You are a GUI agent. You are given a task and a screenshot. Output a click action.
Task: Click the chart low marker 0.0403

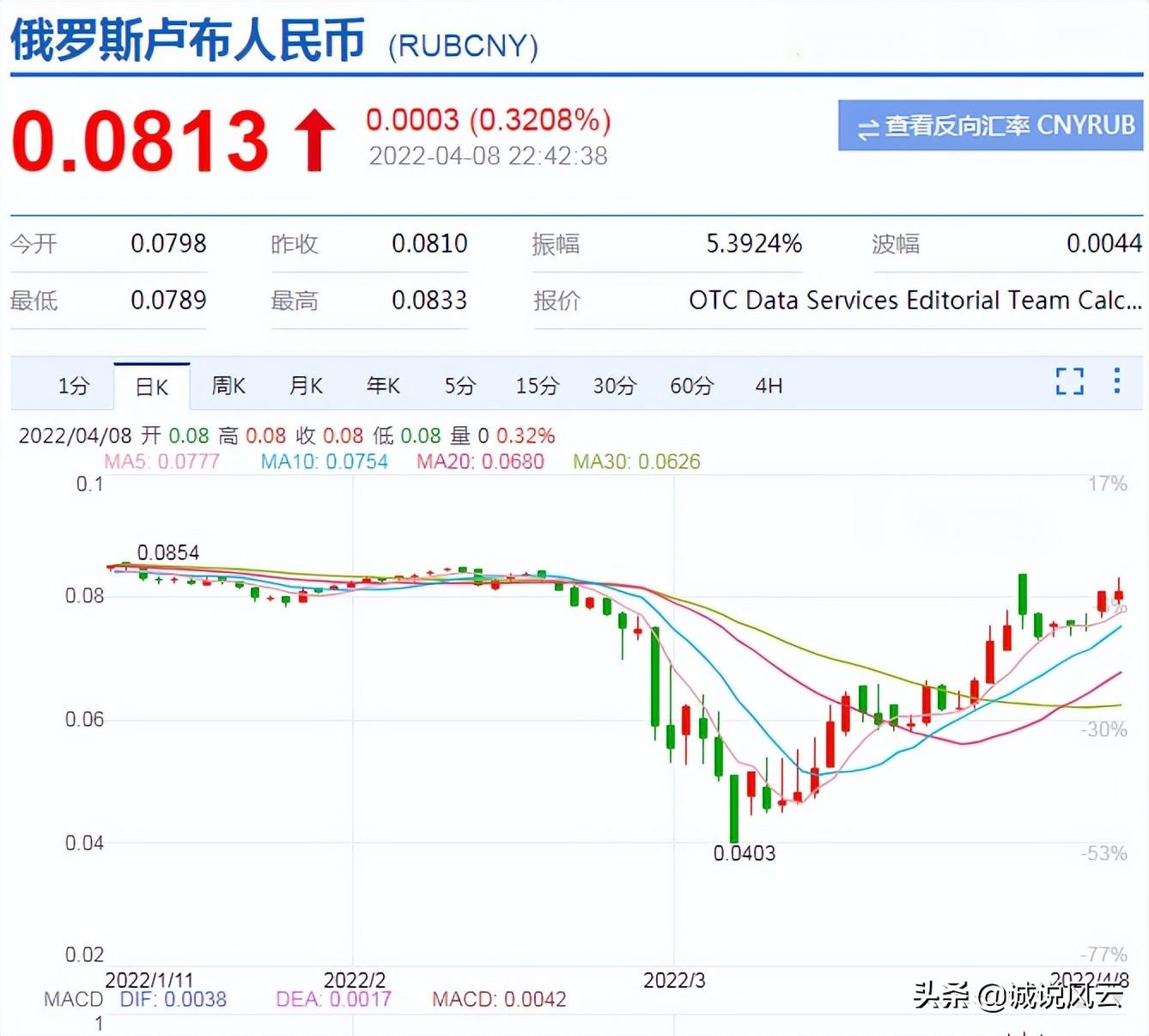click(745, 853)
